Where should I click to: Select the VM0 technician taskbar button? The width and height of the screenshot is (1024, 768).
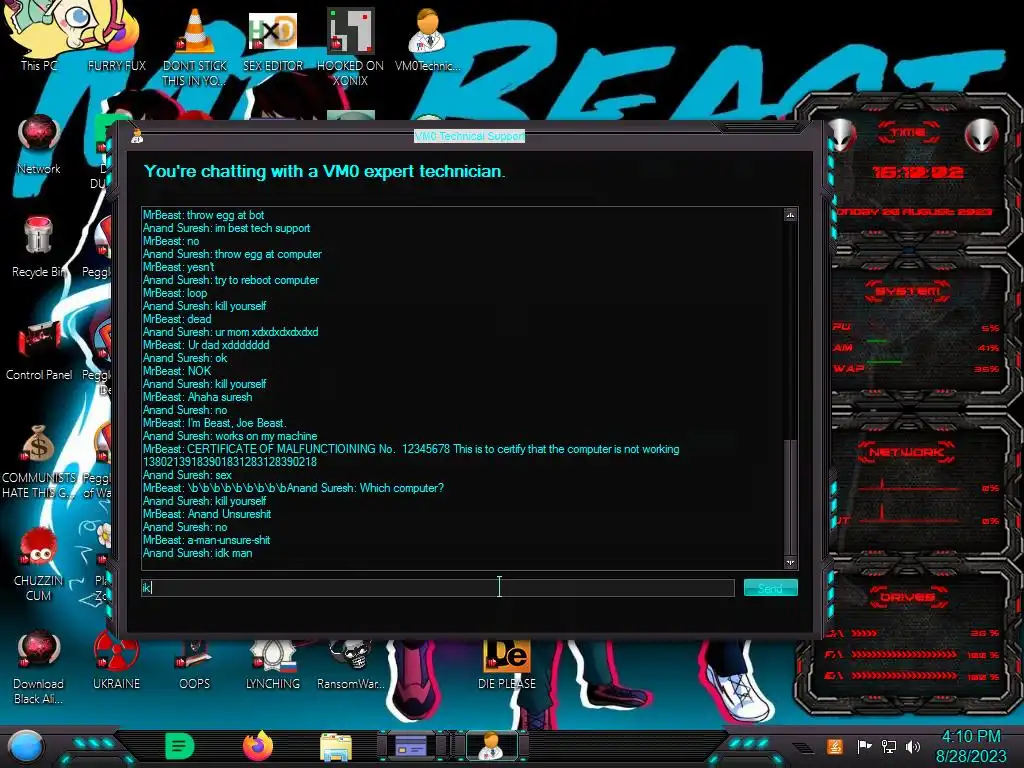point(491,746)
